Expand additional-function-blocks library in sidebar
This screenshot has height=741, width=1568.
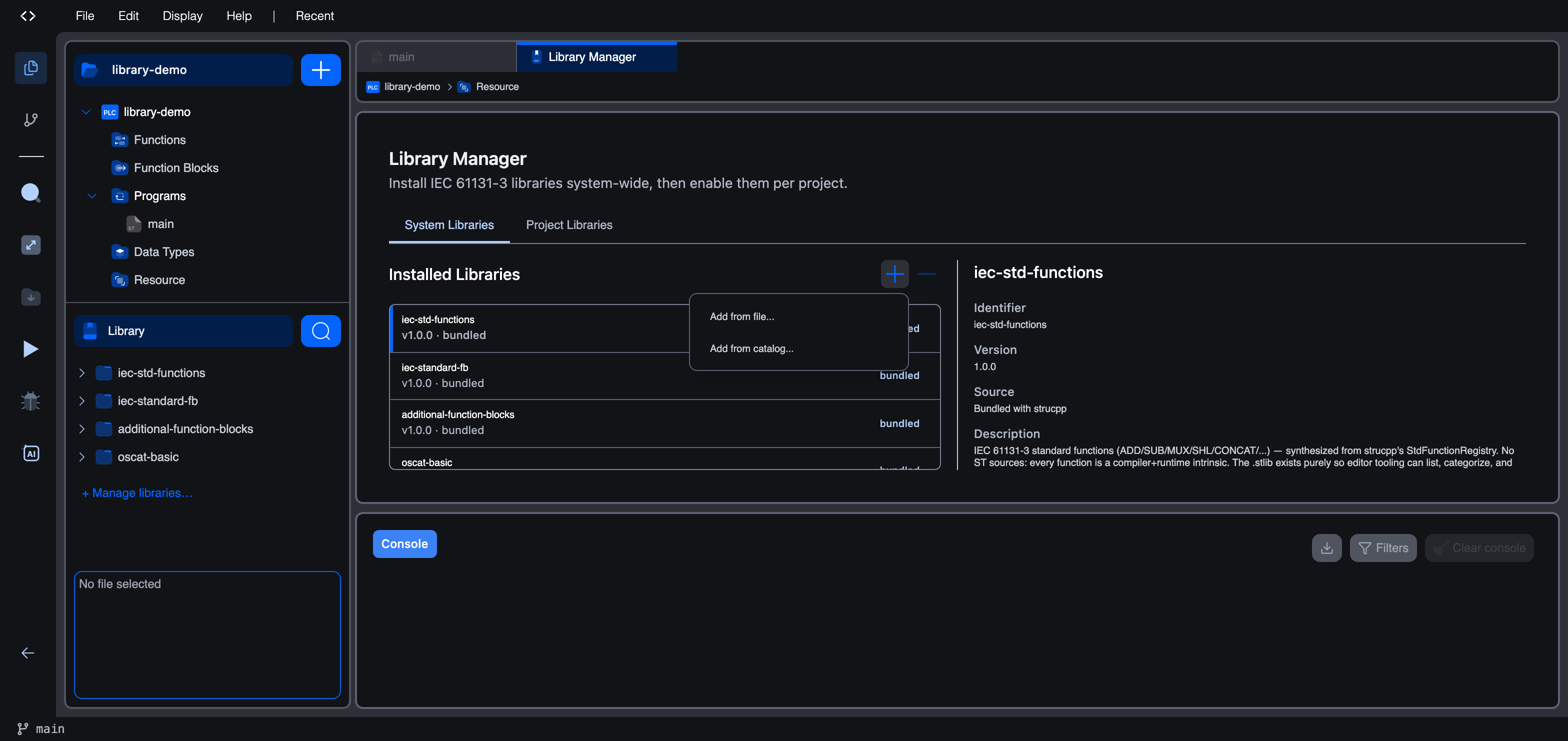click(x=81, y=428)
